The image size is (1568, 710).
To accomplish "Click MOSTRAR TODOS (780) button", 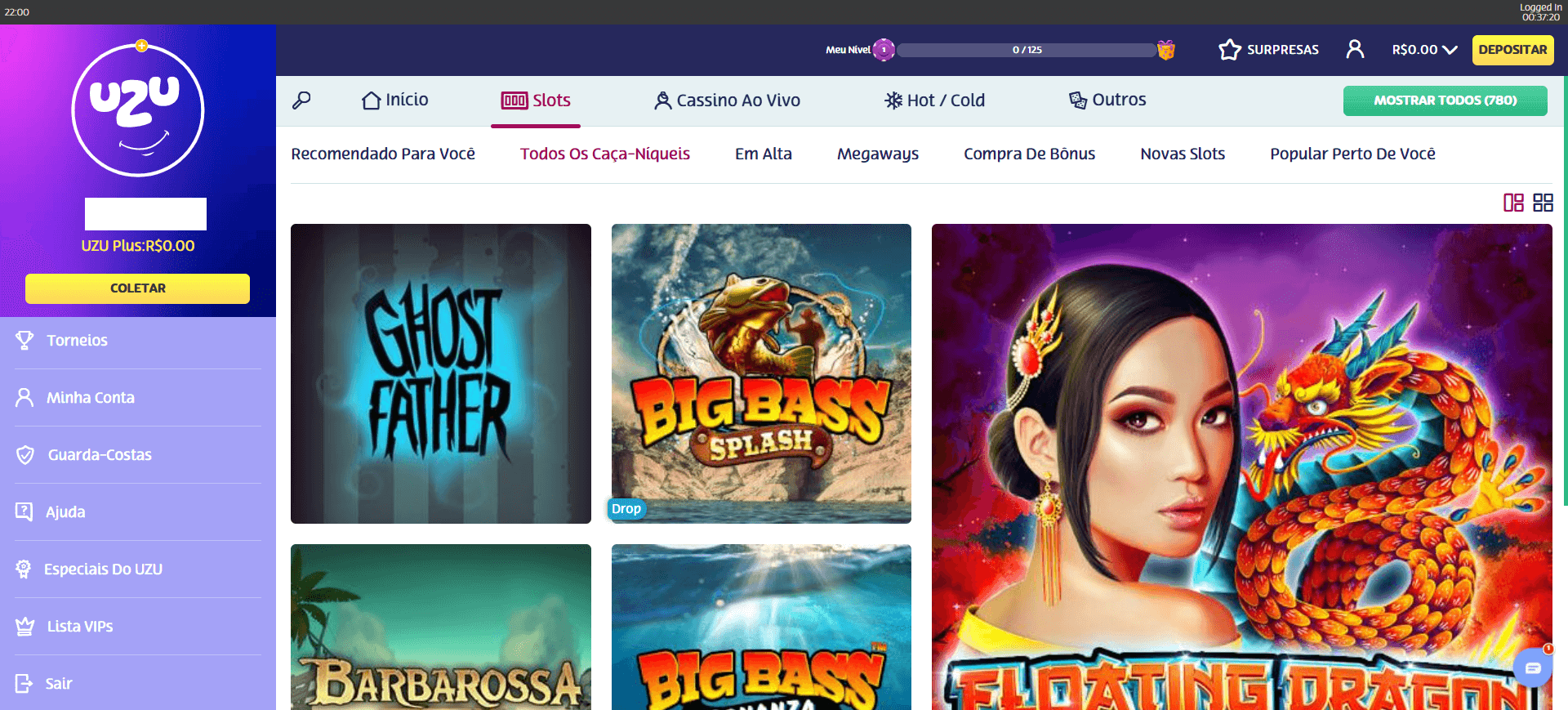I will 1445,100.
